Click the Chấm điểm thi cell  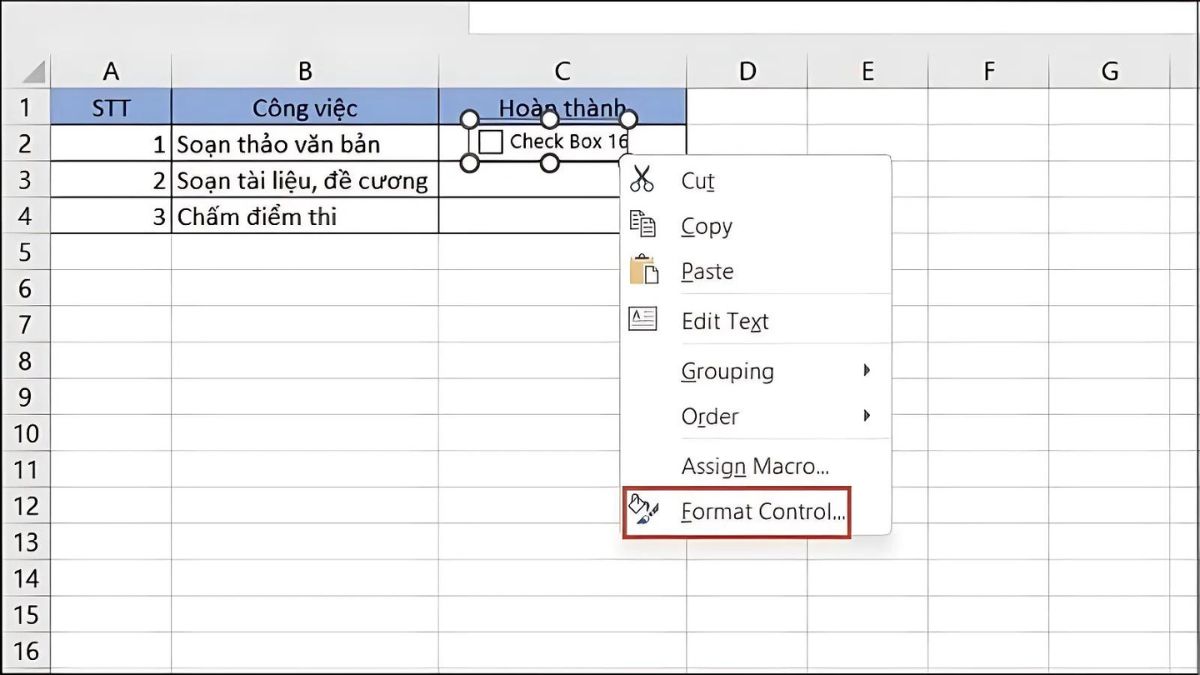(305, 215)
